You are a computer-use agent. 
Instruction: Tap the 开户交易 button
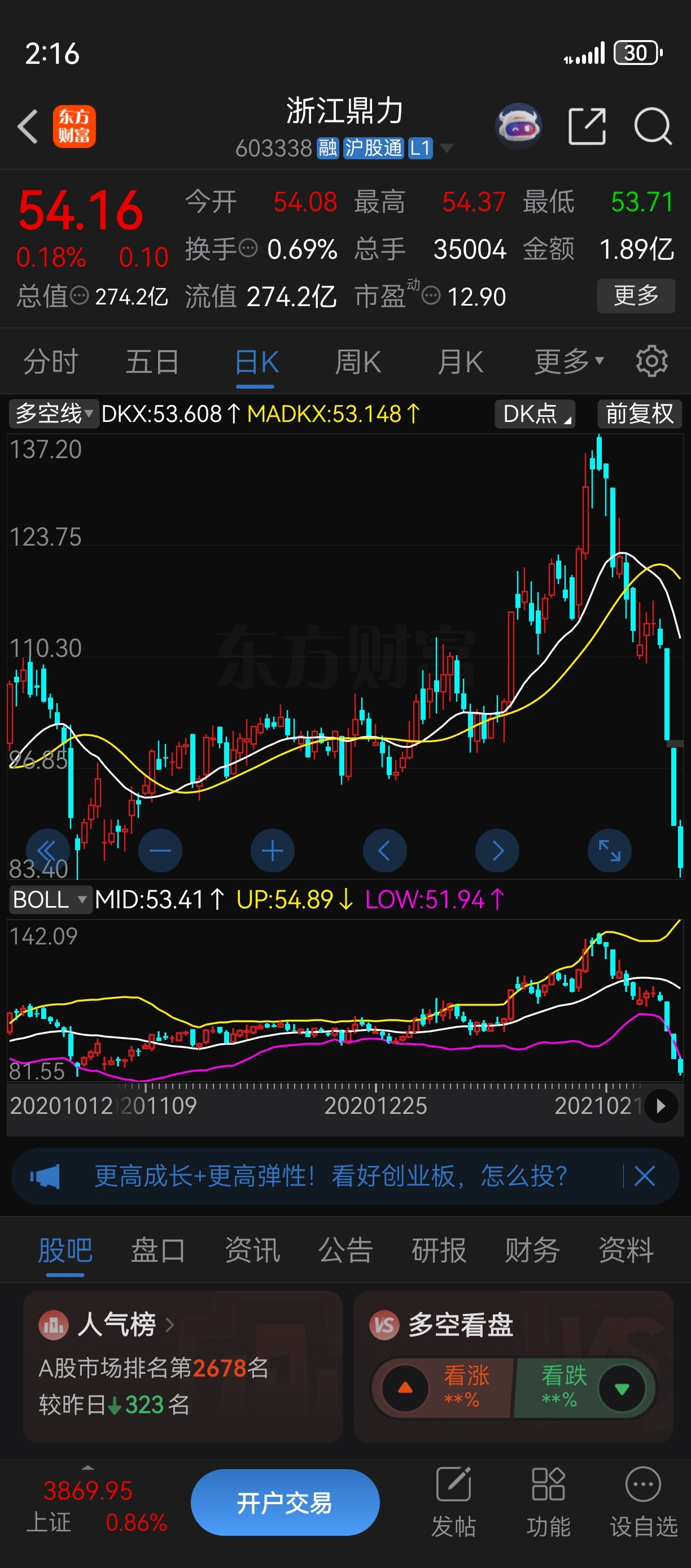click(285, 1502)
